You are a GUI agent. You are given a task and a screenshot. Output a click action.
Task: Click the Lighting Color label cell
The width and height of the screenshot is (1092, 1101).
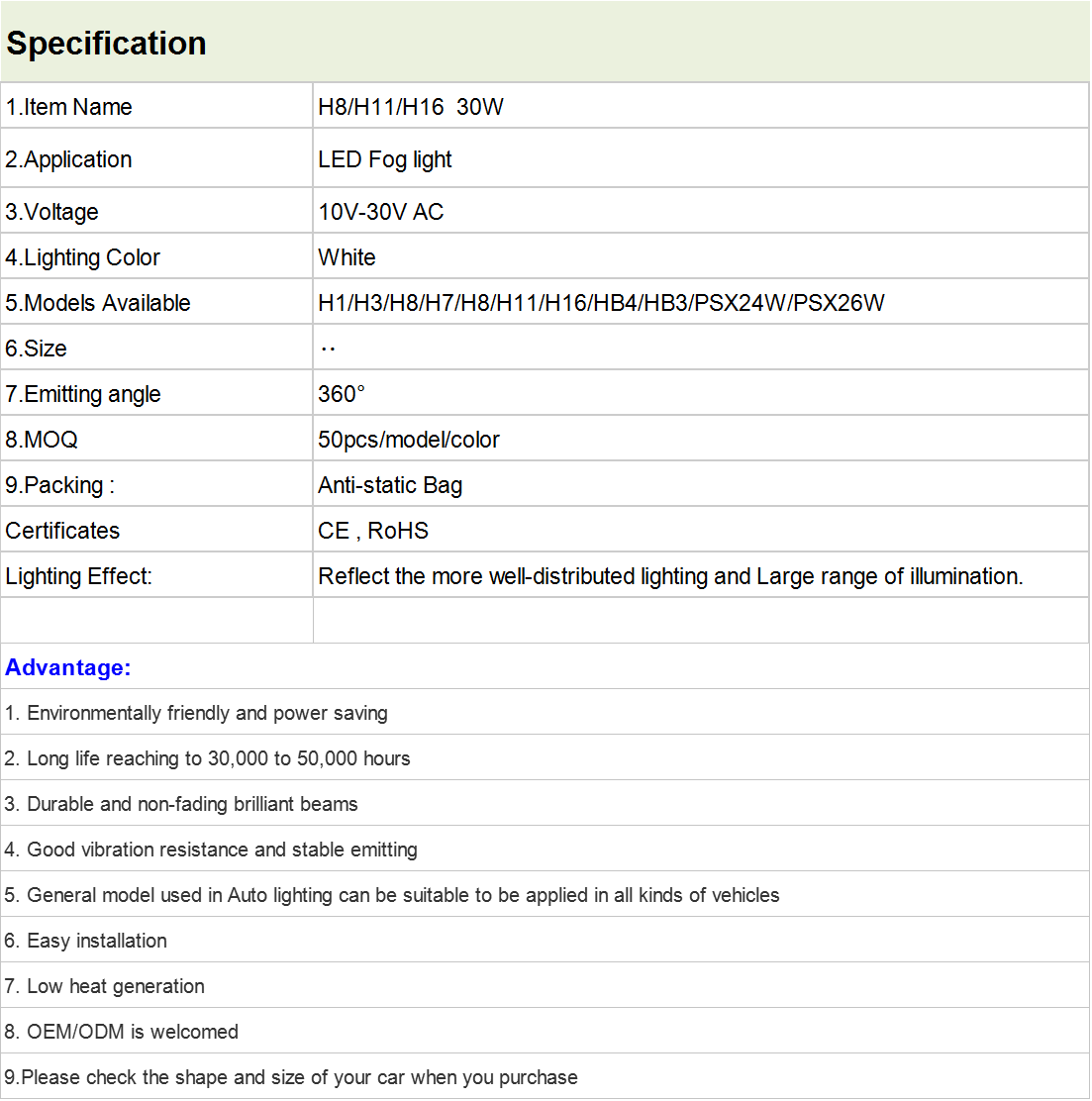pos(156,256)
